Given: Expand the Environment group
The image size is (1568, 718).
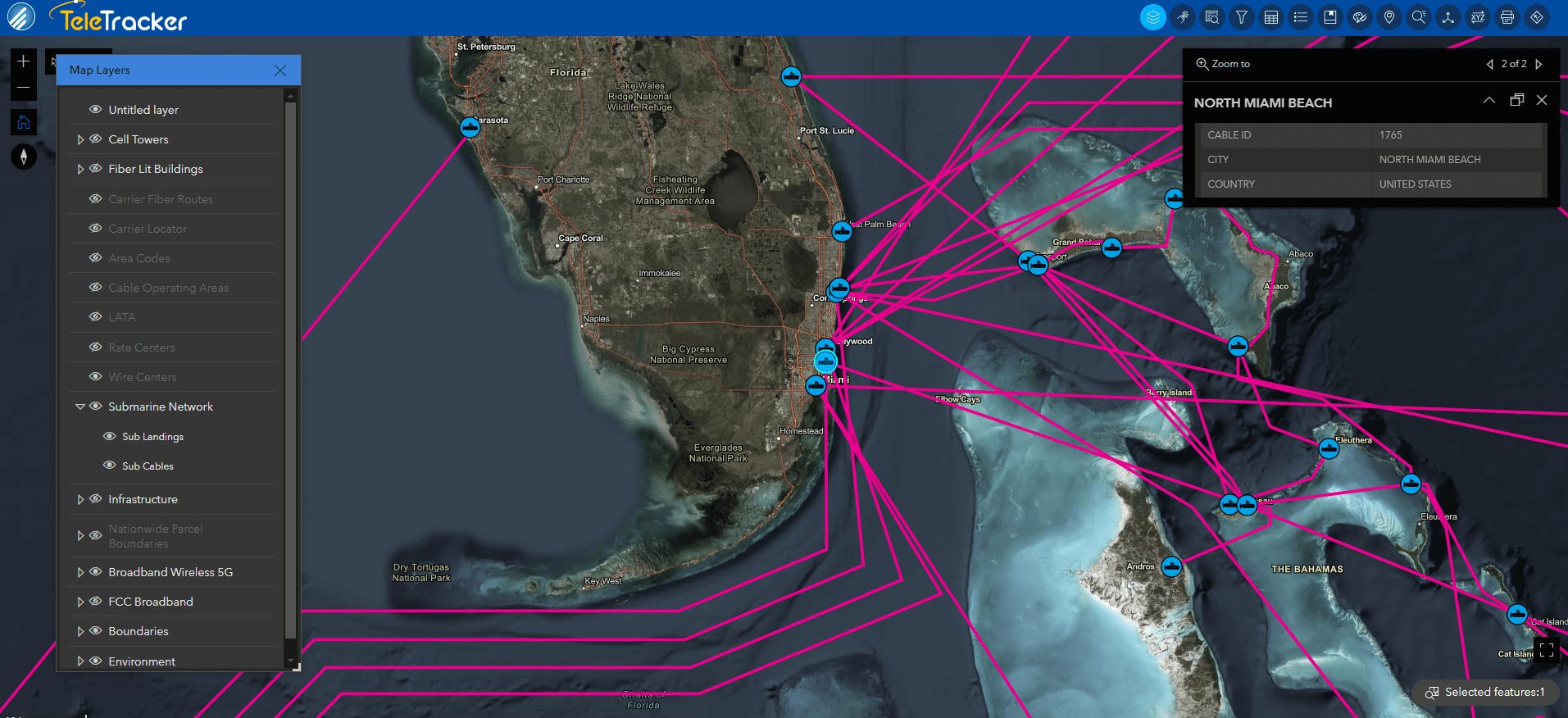Looking at the screenshot, I should [80, 661].
